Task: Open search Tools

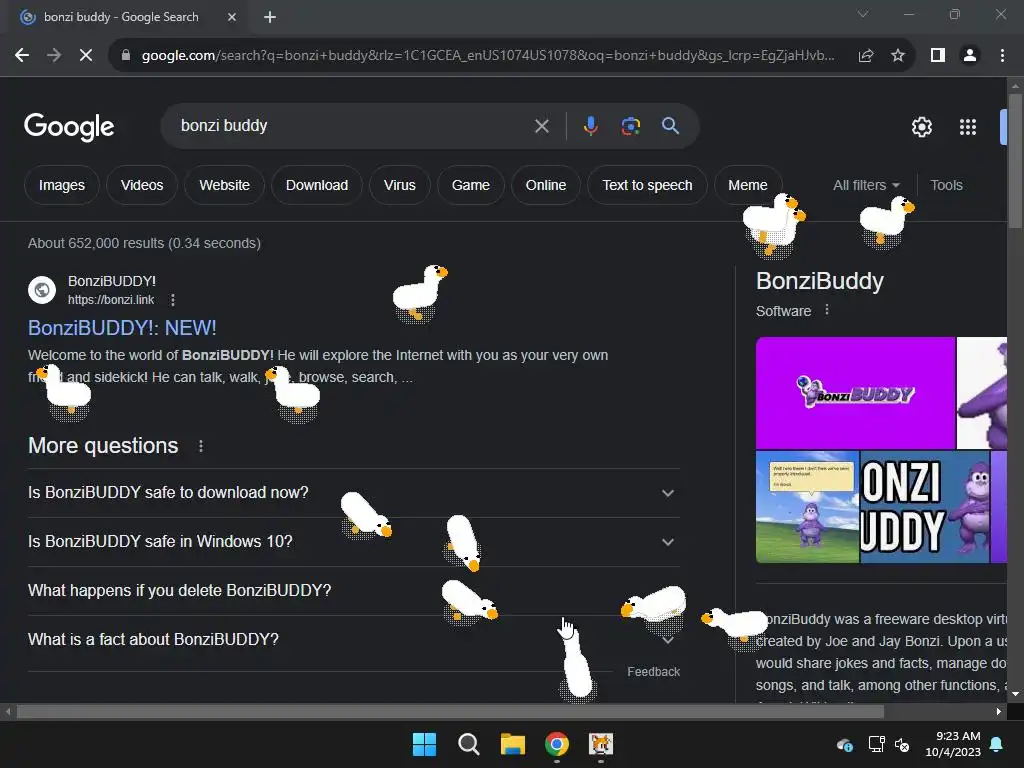Action: (946, 185)
